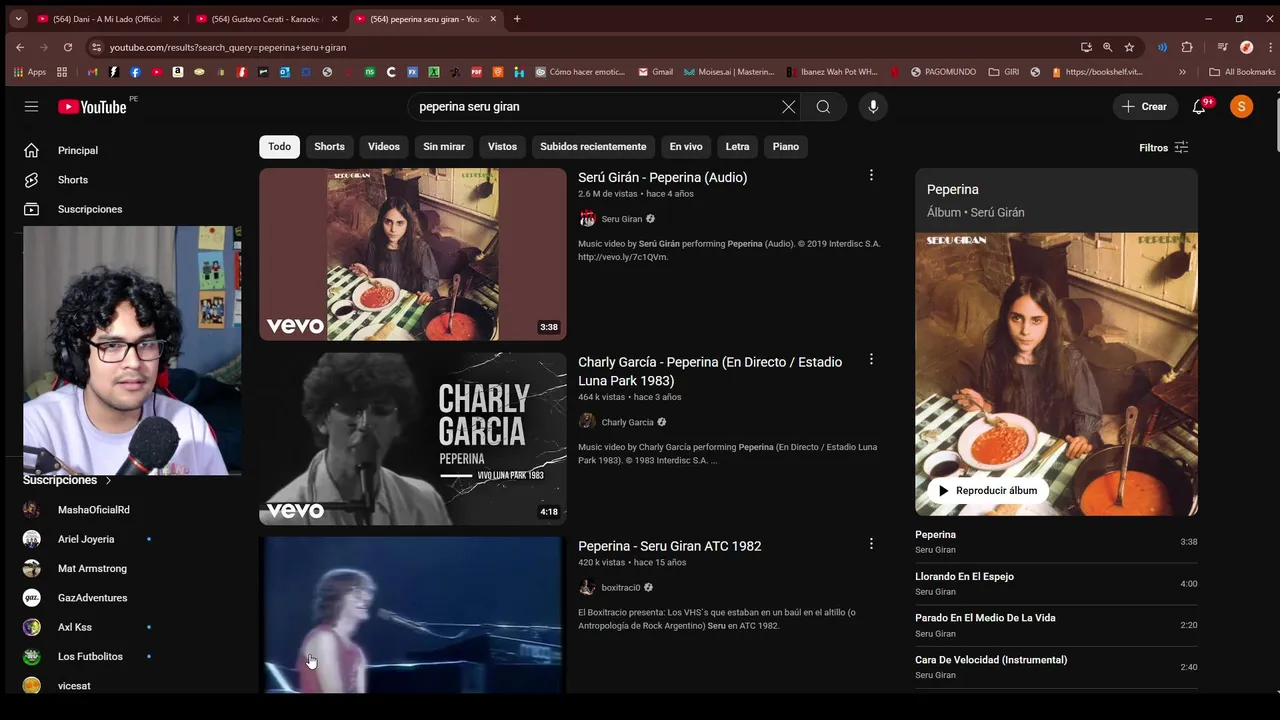Viewport: 1280px width, 720px height.
Task: Open the Apps bookmarks shortcut
Action: tap(29, 72)
